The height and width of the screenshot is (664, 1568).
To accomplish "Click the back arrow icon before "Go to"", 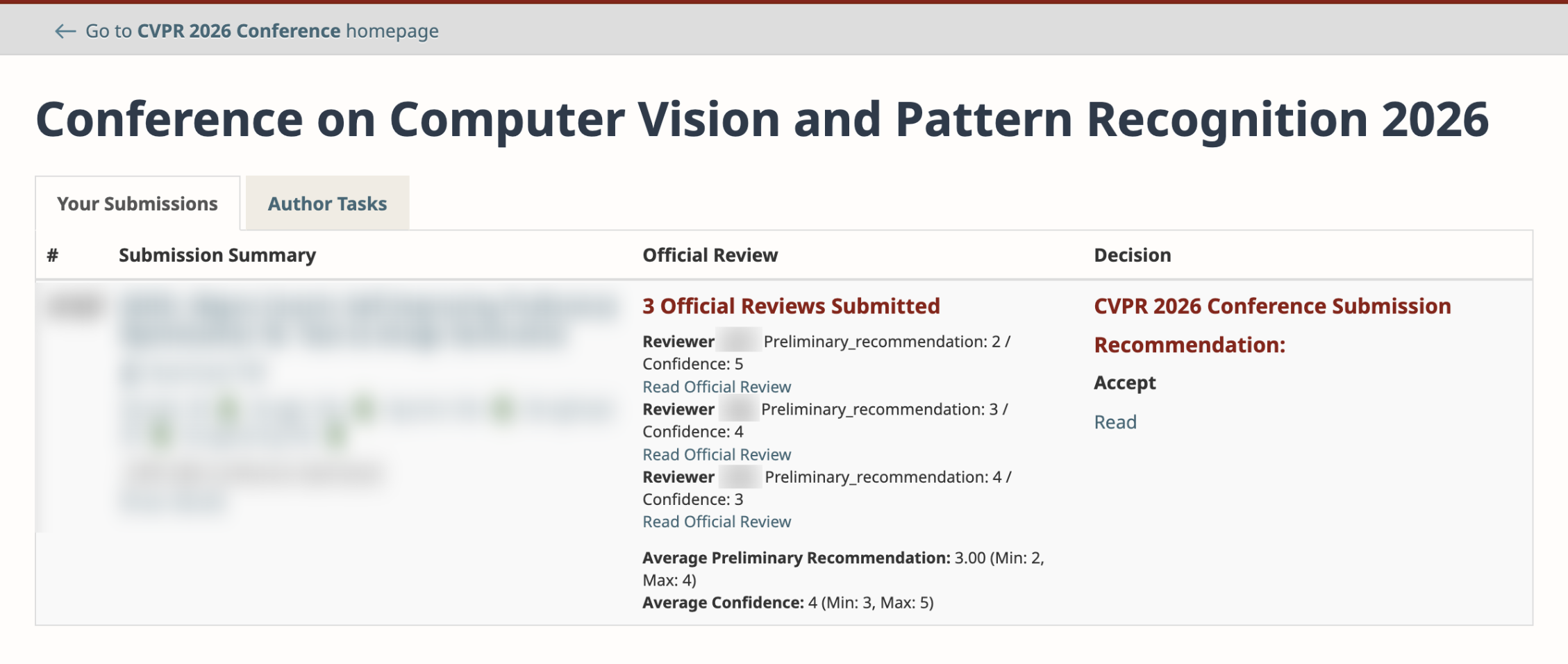I will click(65, 31).
